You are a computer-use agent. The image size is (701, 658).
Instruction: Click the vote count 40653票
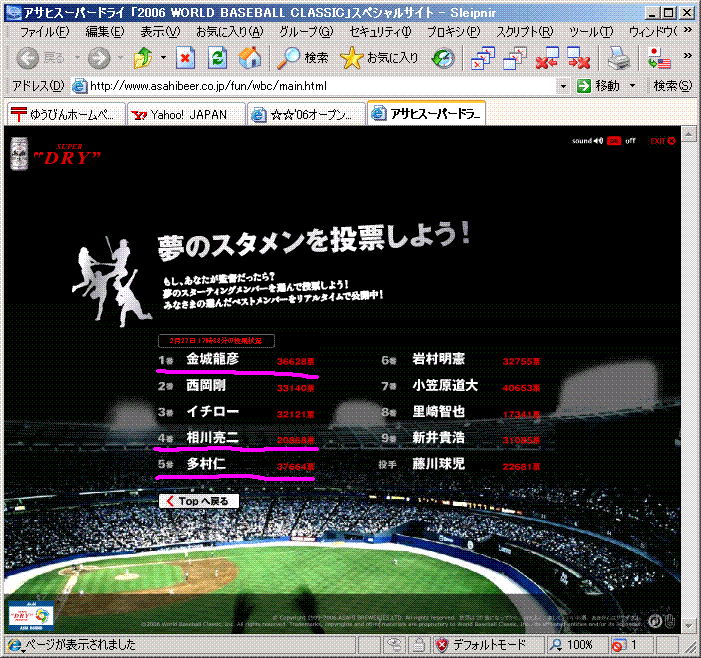[x=521, y=388]
